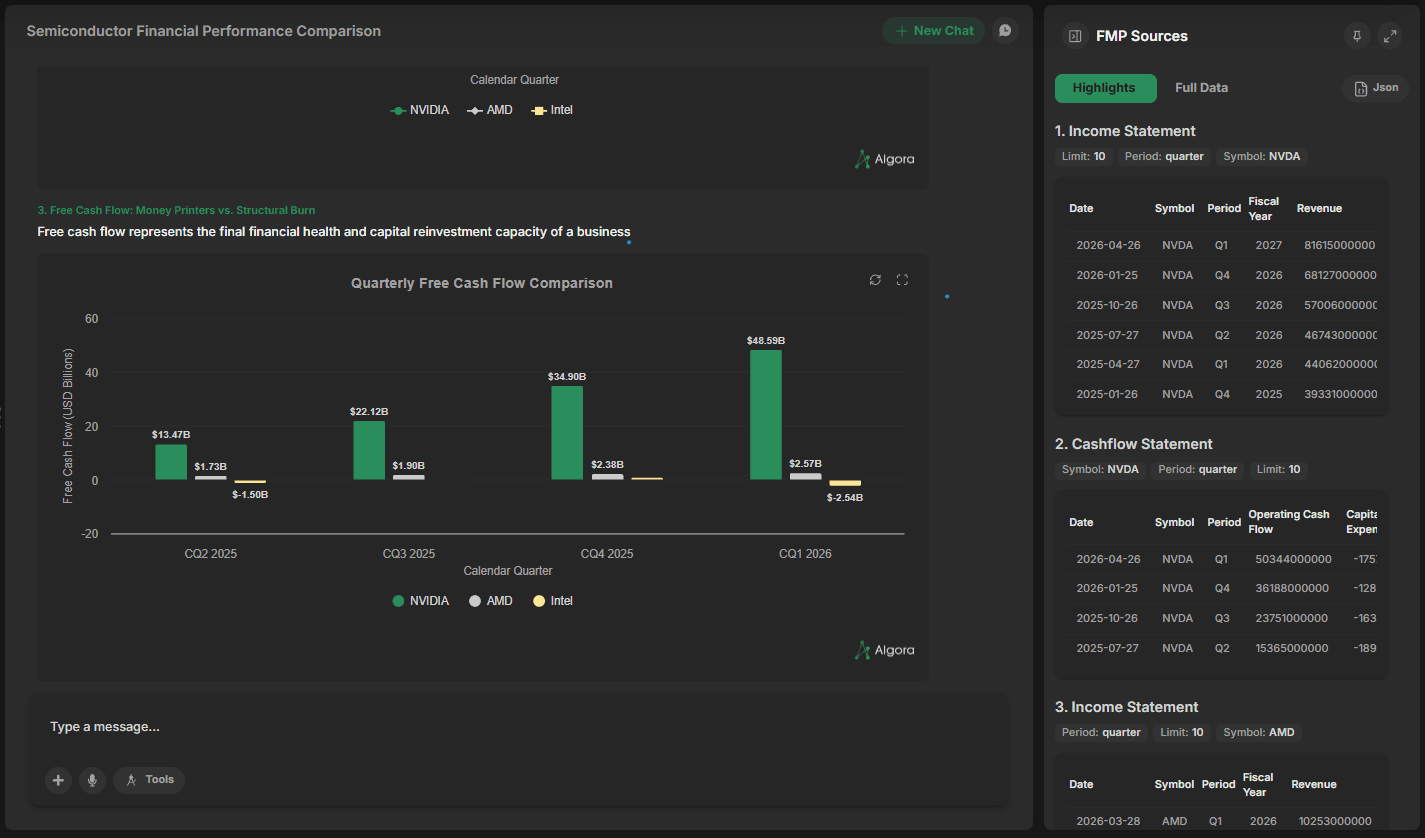1425x838 pixels.
Task: Click the AMD bar labeled $2.57B
Action: click(806, 476)
